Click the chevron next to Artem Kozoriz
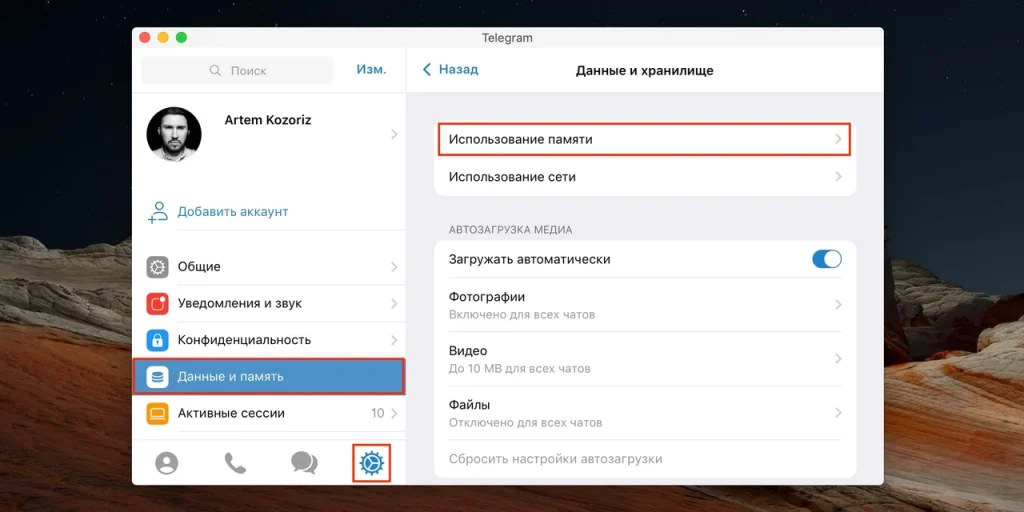This screenshot has width=1024, height=512. click(x=394, y=135)
